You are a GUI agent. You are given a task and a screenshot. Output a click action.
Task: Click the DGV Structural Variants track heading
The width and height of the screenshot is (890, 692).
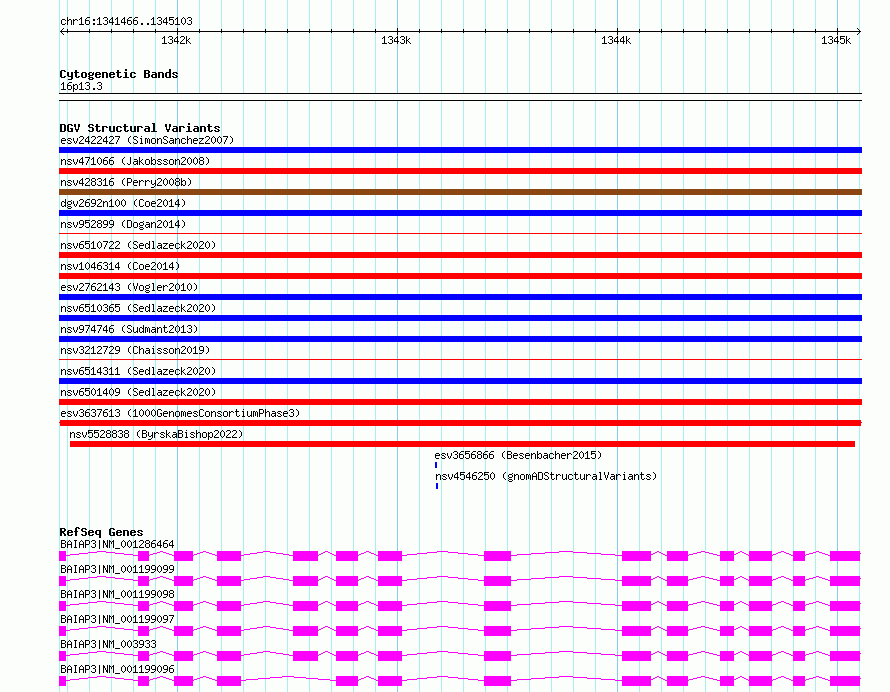(x=140, y=128)
